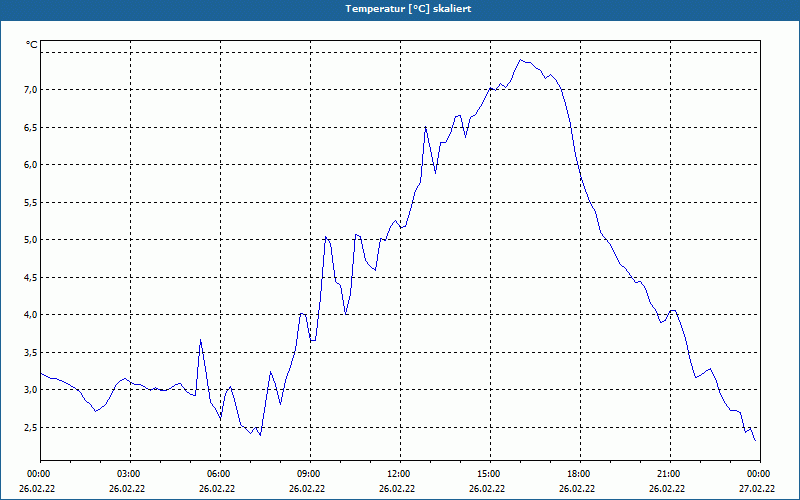Click the '26.02.22' date under 12:00
The width and height of the screenshot is (800, 500).
397,489
